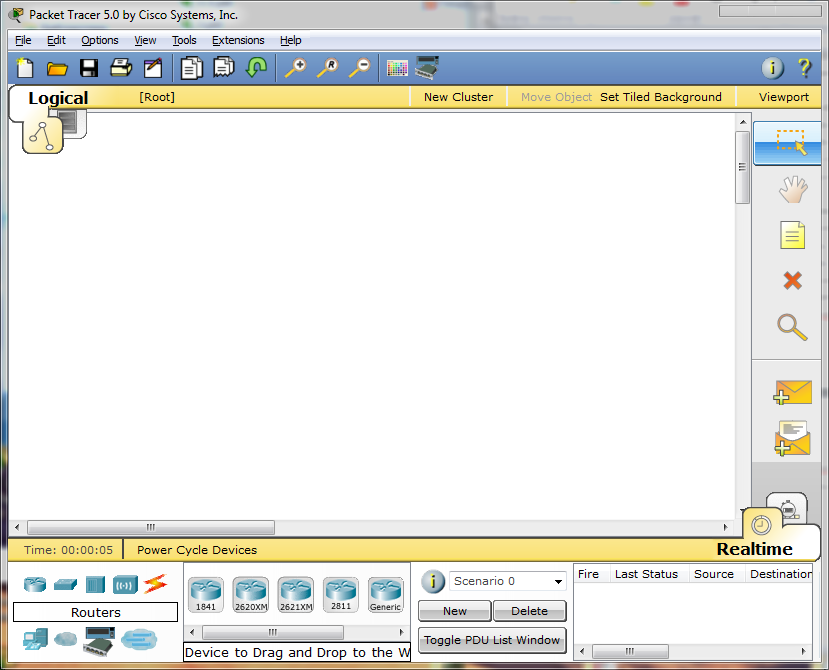This screenshot has height=670, width=829.
Task: Open a file with the folder icon
Action: point(57,68)
